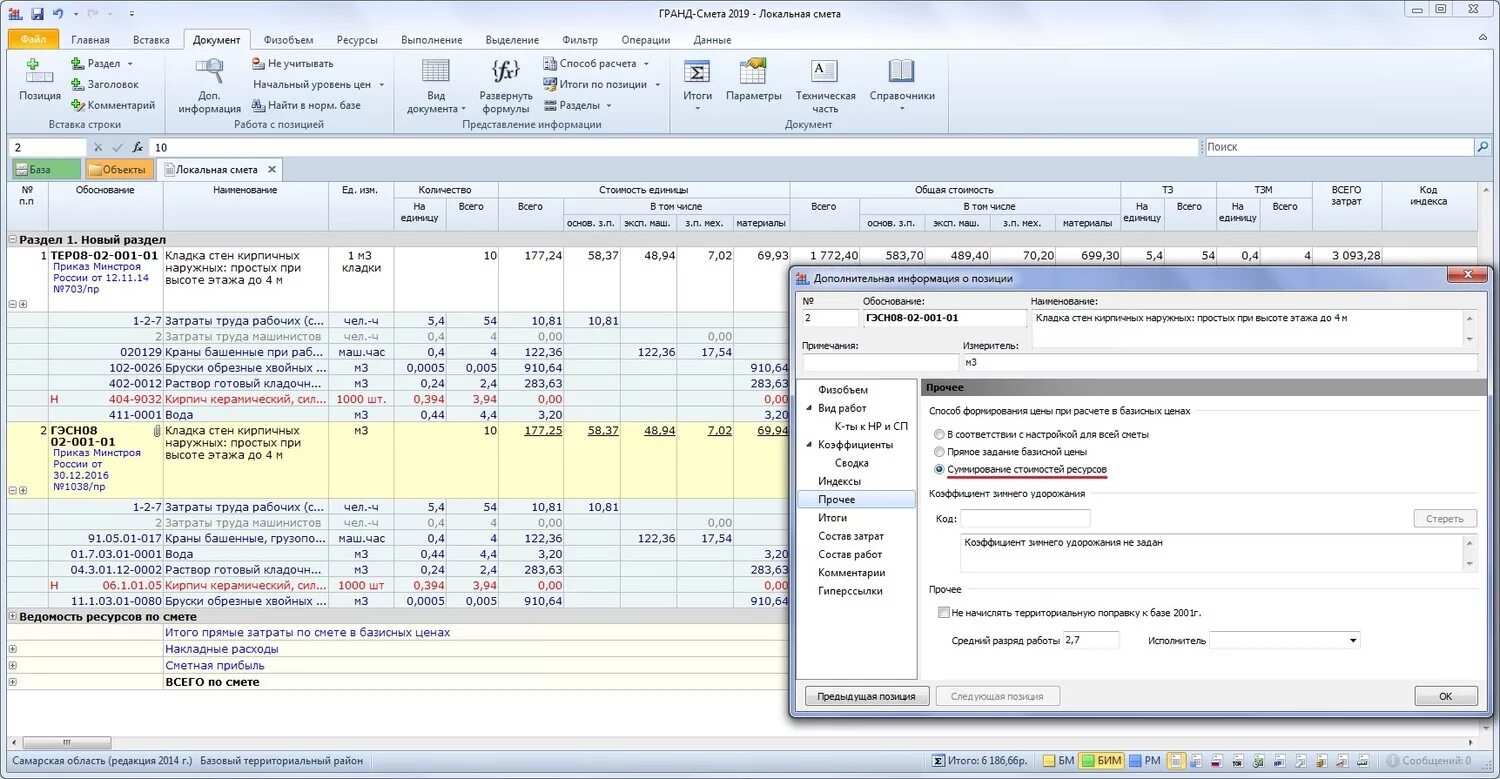Switch to the Главная ribbon tab
Screen dimensions: 1500x779
coord(90,40)
